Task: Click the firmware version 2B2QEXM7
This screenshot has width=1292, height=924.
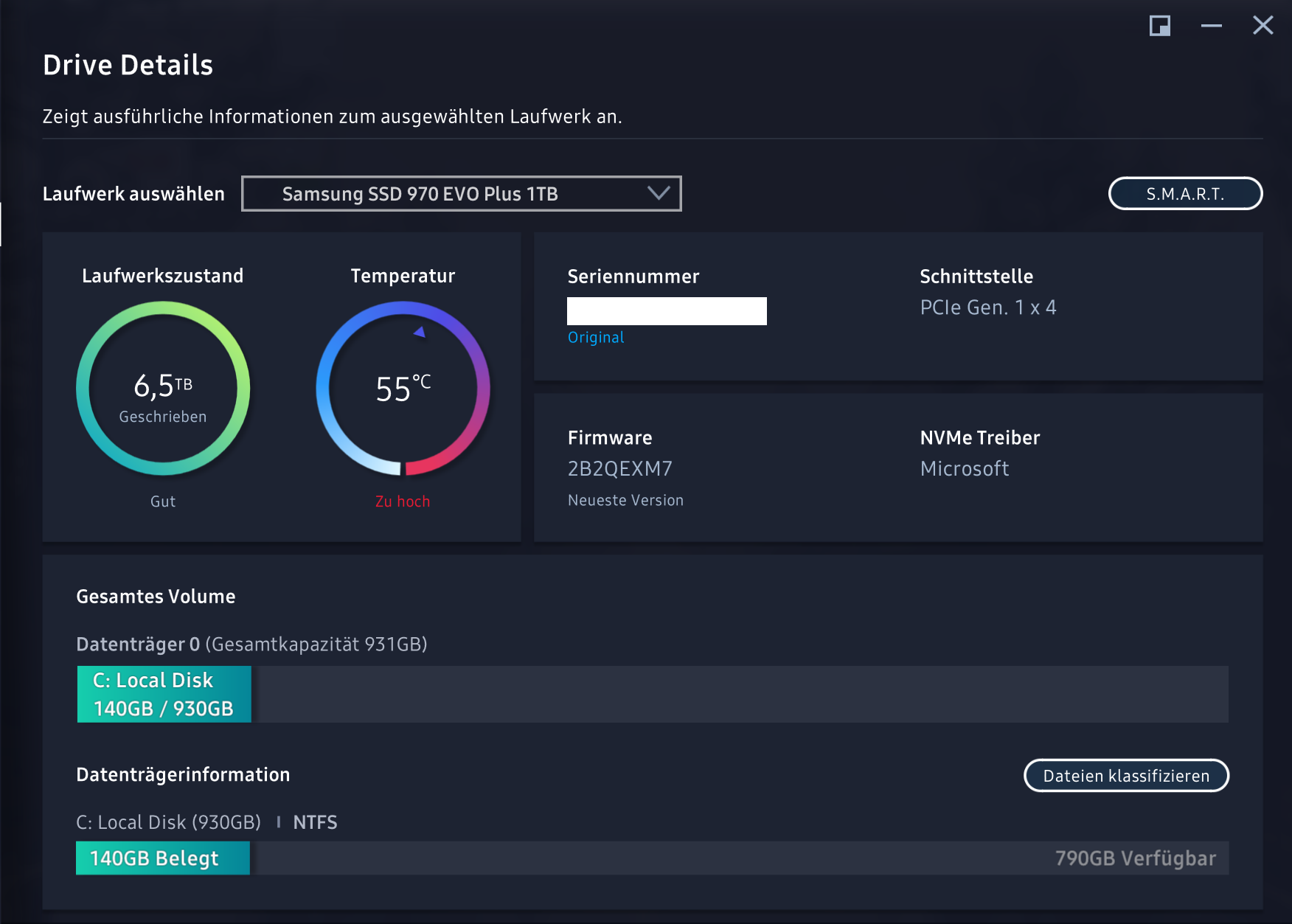Action: (620, 468)
